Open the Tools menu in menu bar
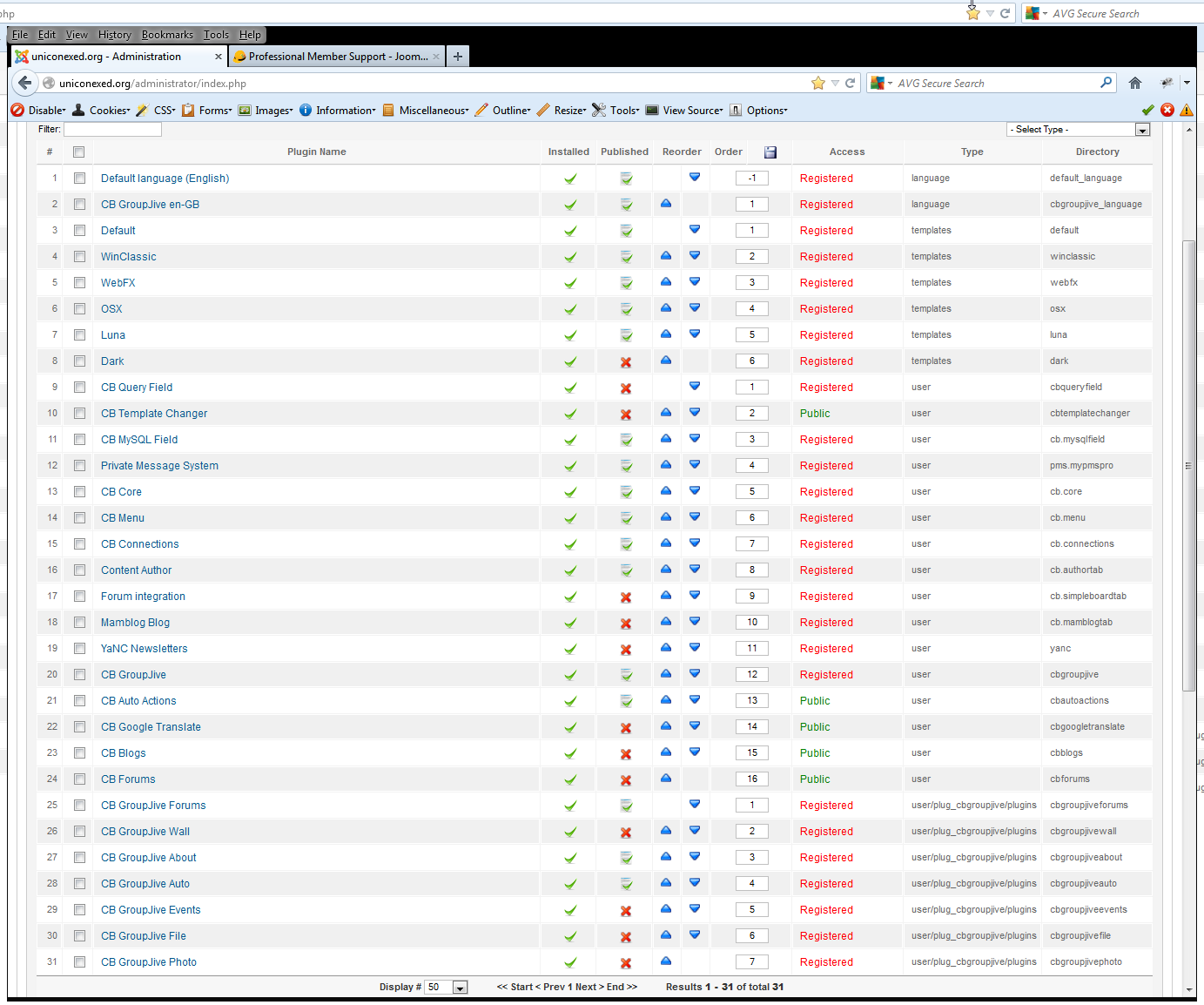The height and width of the screenshot is (1005, 1204). 216,35
